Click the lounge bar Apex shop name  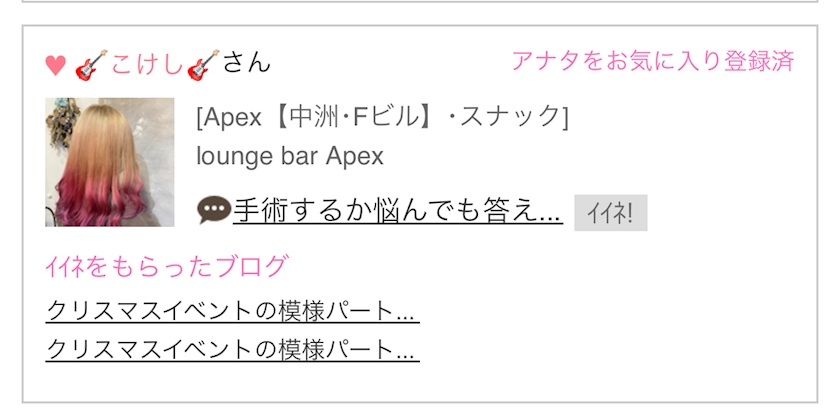click(x=290, y=156)
